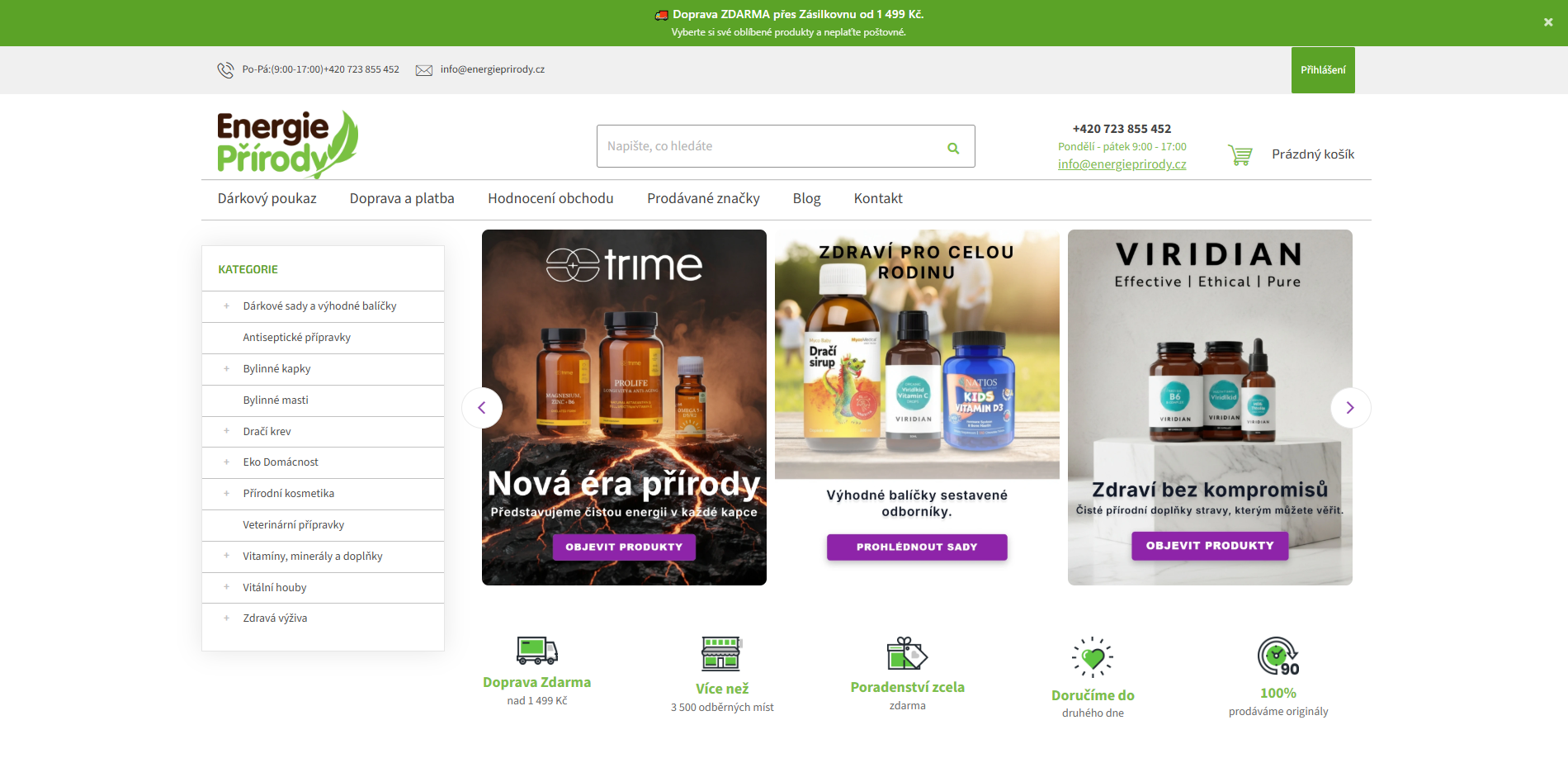Click the magnifier search icon
1568x777 pixels.
click(x=953, y=148)
